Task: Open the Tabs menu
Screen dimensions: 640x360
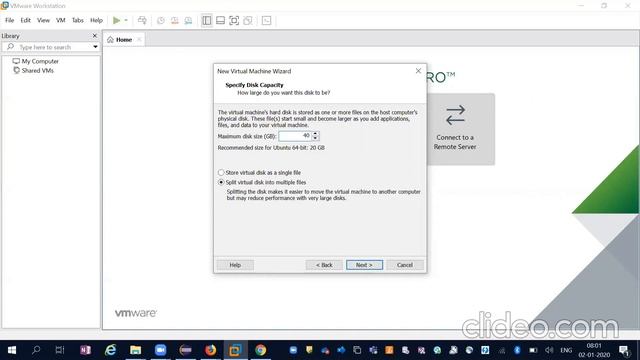Action: (78, 20)
